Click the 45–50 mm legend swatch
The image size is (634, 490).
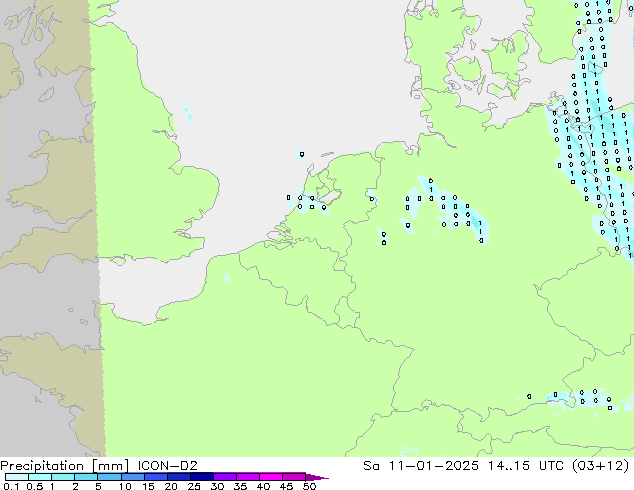[294, 477]
